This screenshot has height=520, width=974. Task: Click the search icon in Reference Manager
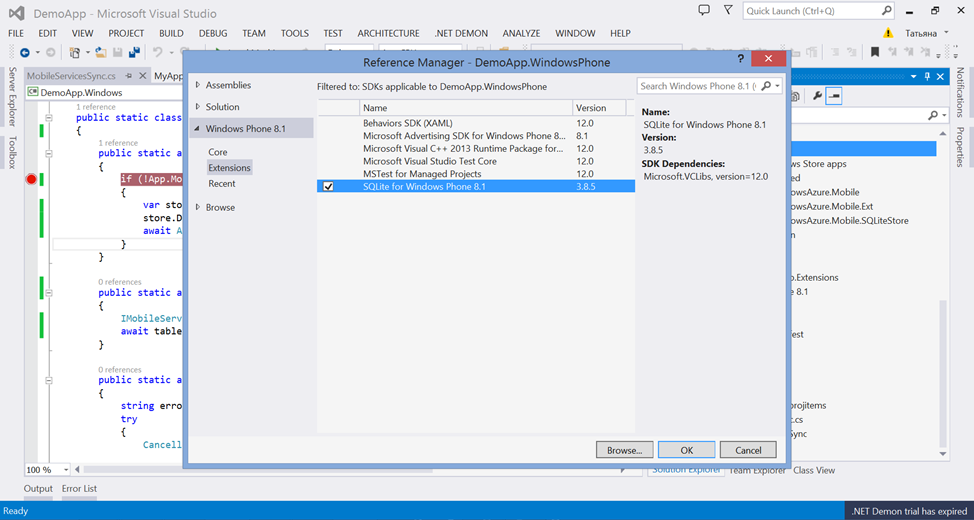(766, 86)
